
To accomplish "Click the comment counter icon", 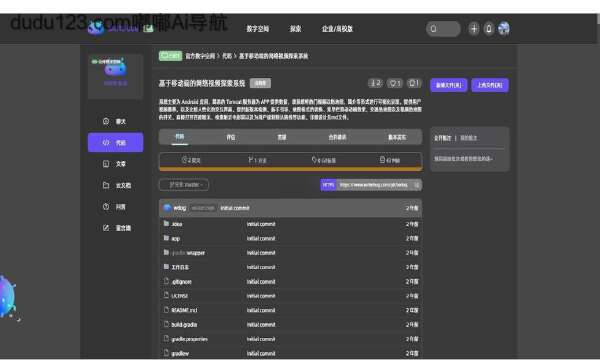I will [x=414, y=83].
